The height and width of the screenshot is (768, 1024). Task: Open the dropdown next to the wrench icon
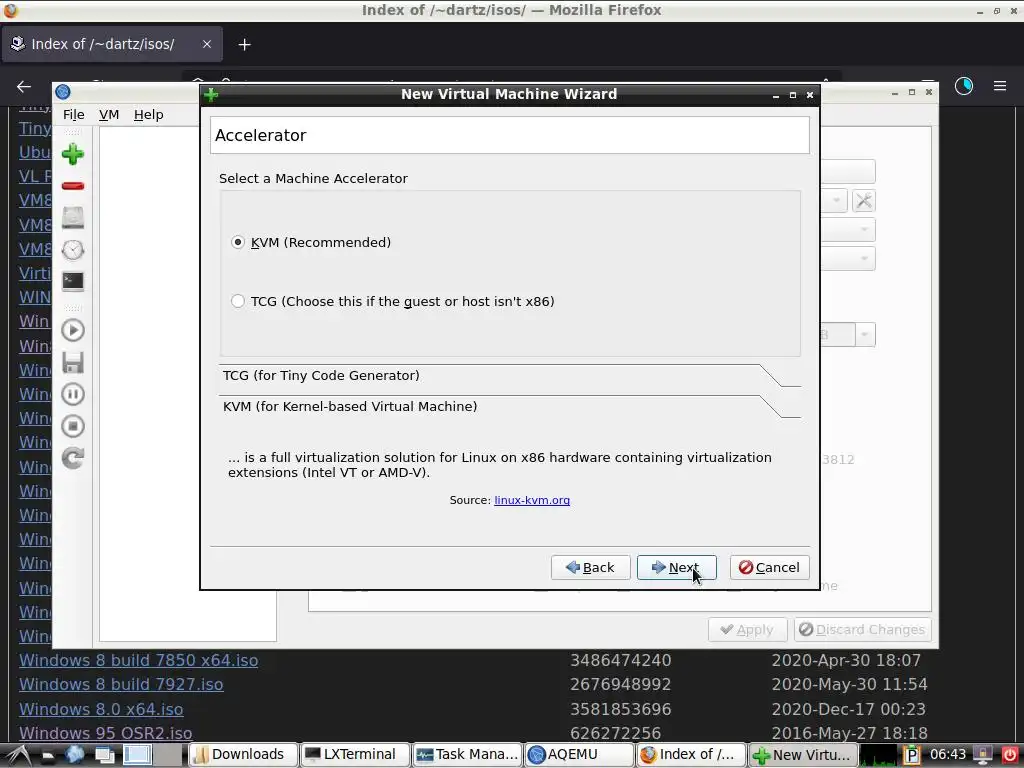pos(835,201)
